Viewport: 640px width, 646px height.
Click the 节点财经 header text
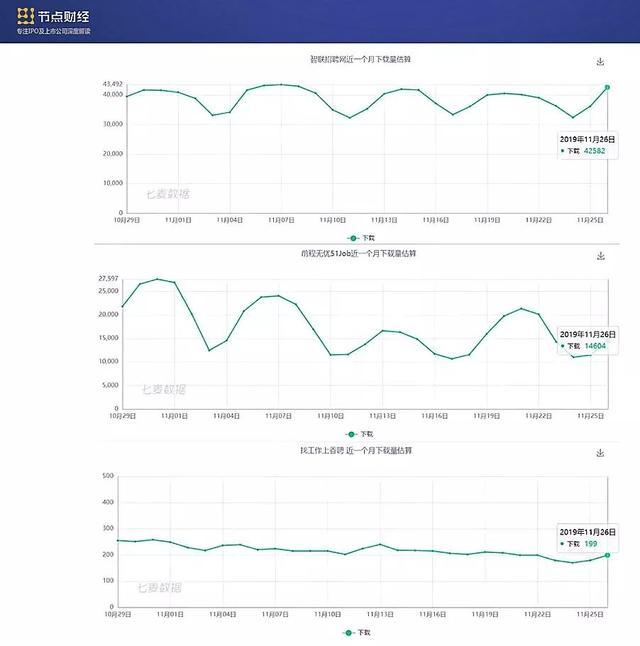pyautogui.click(x=63, y=16)
